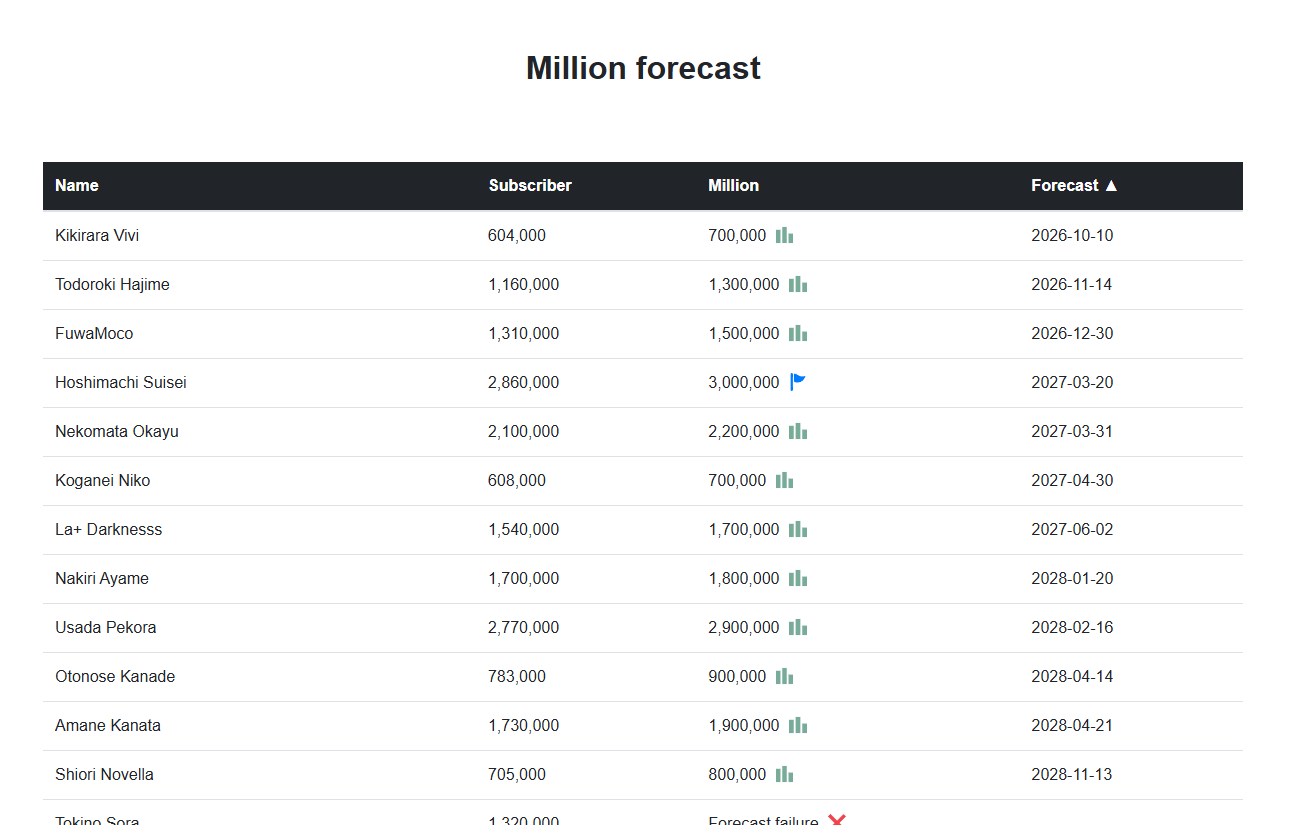
Task: Click the Nakiri Ayame name cell
Action: pyautogui.click(x=102, y=579)
